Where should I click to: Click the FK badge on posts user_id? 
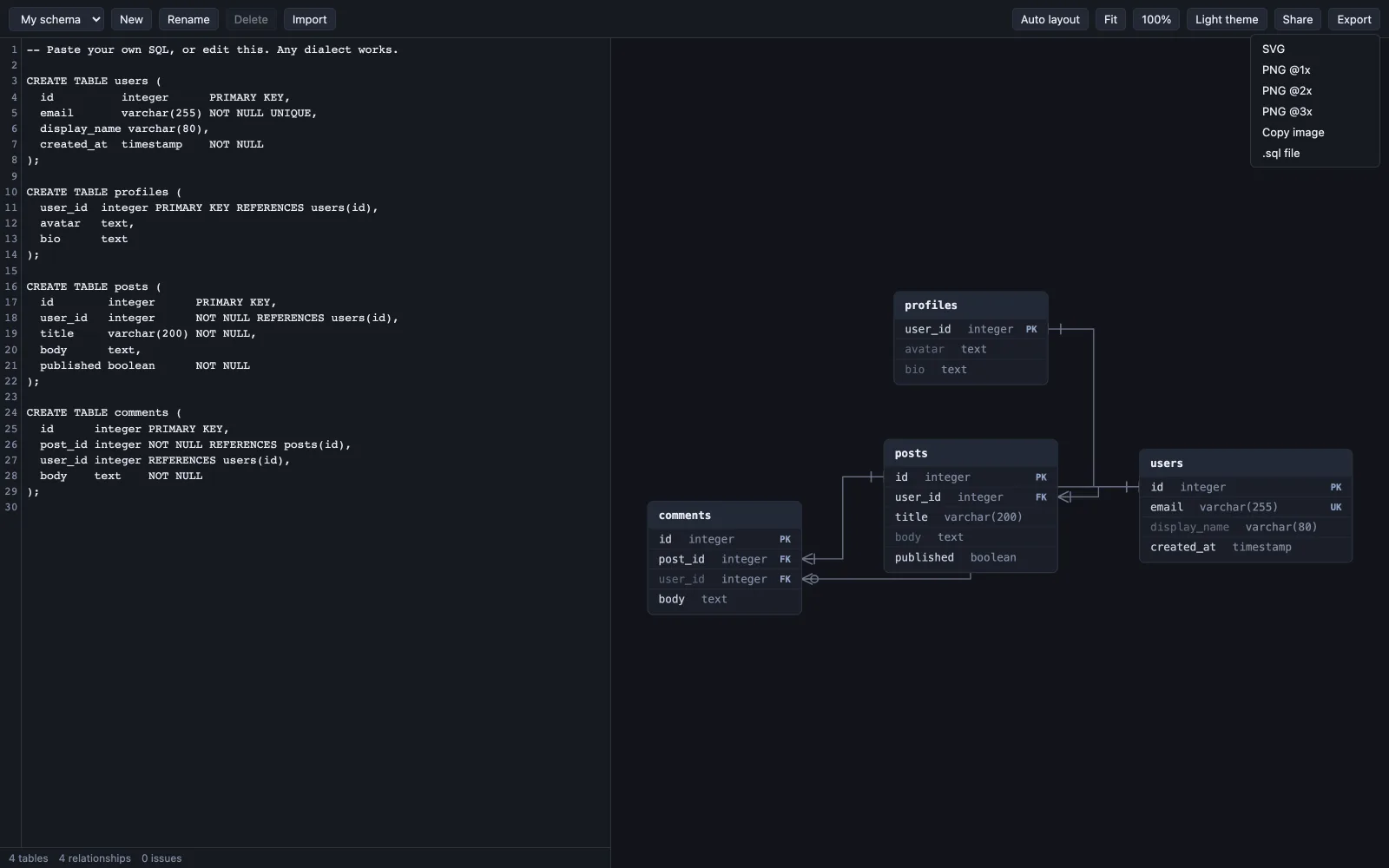pos(1041,497)
